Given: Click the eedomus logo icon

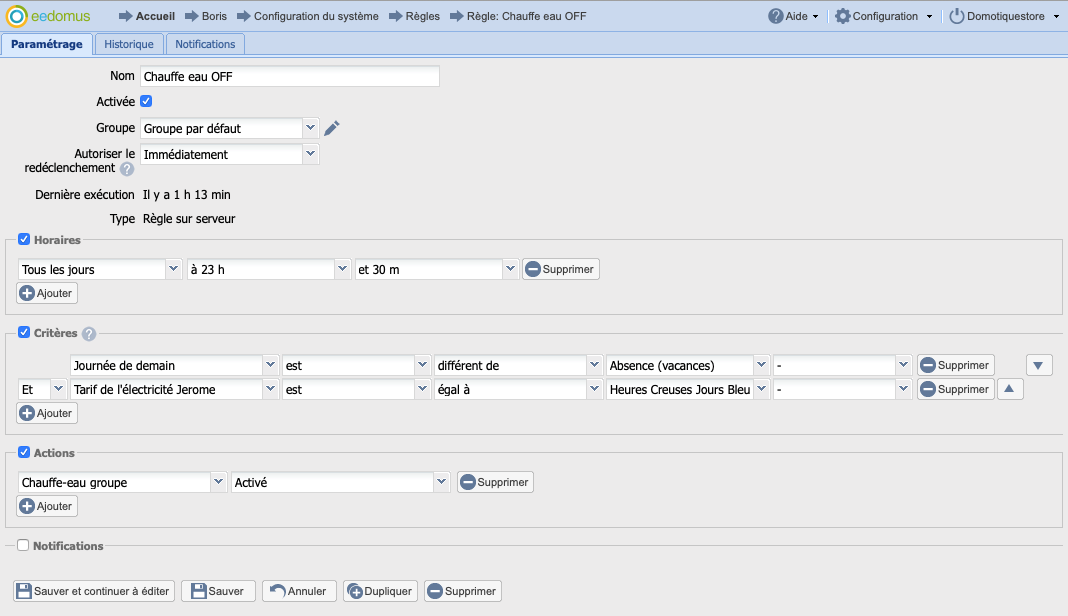Looking at the screenshot, I should (x=16, y=16).
